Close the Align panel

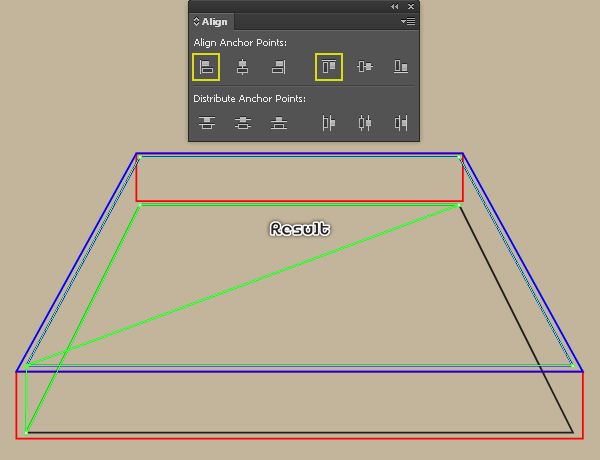411,7
